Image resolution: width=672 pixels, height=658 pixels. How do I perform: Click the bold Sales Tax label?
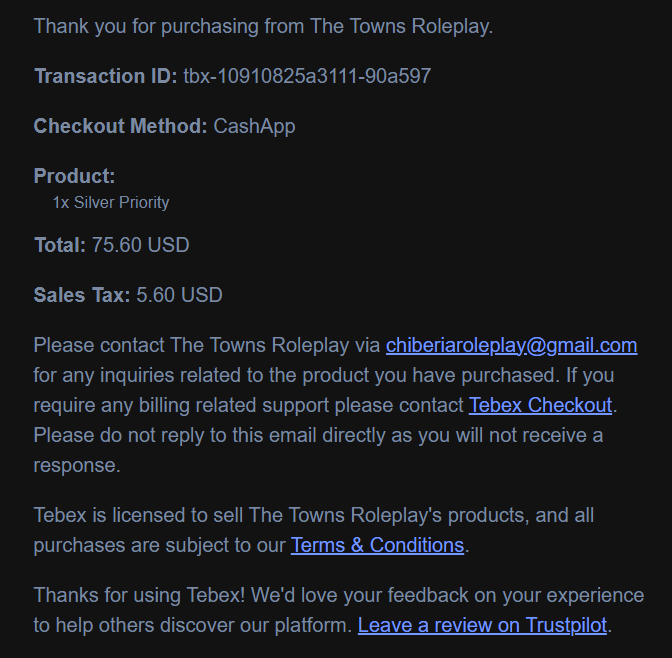click(82, 295)
